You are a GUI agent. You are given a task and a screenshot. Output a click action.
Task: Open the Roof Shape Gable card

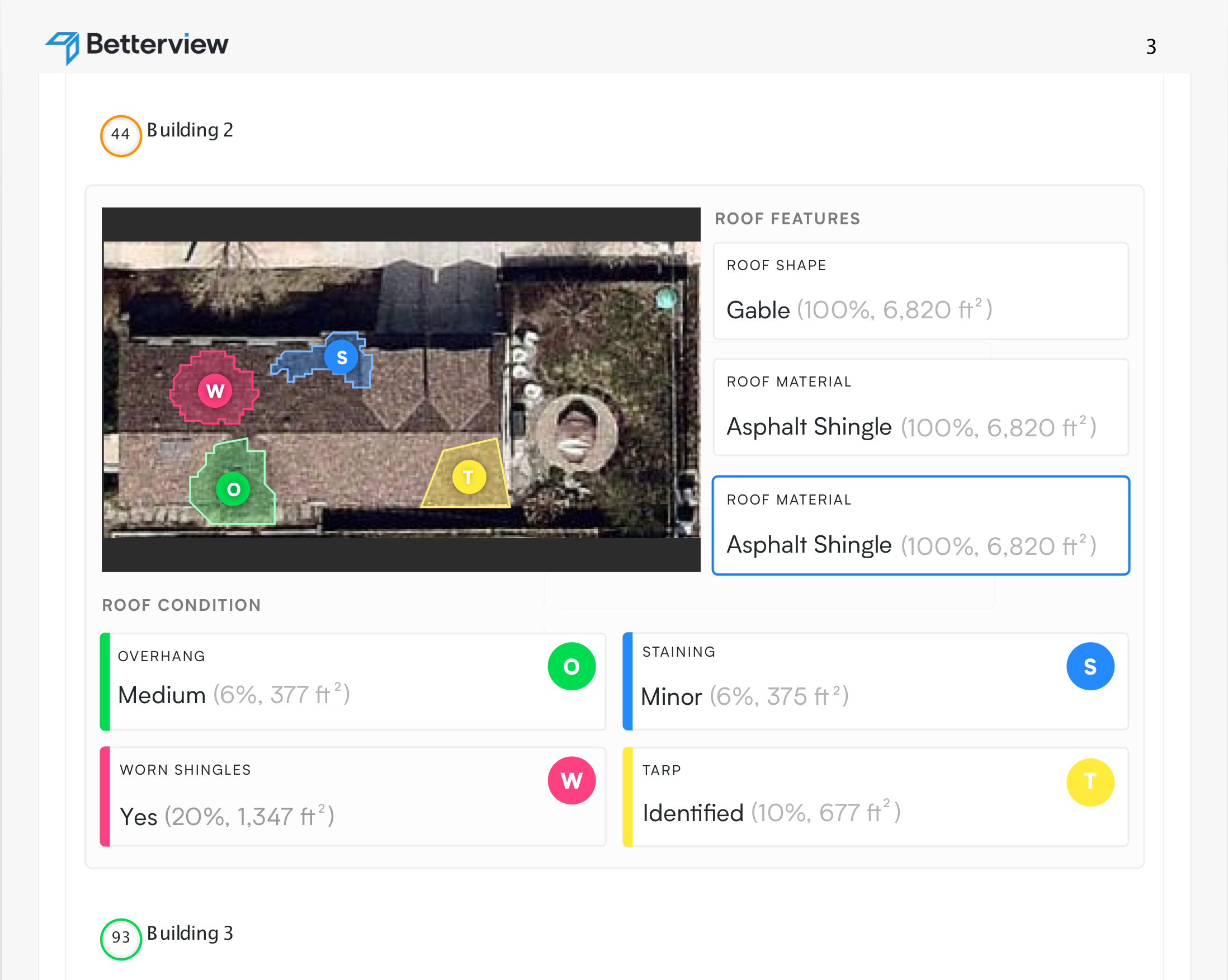[920, 291]
